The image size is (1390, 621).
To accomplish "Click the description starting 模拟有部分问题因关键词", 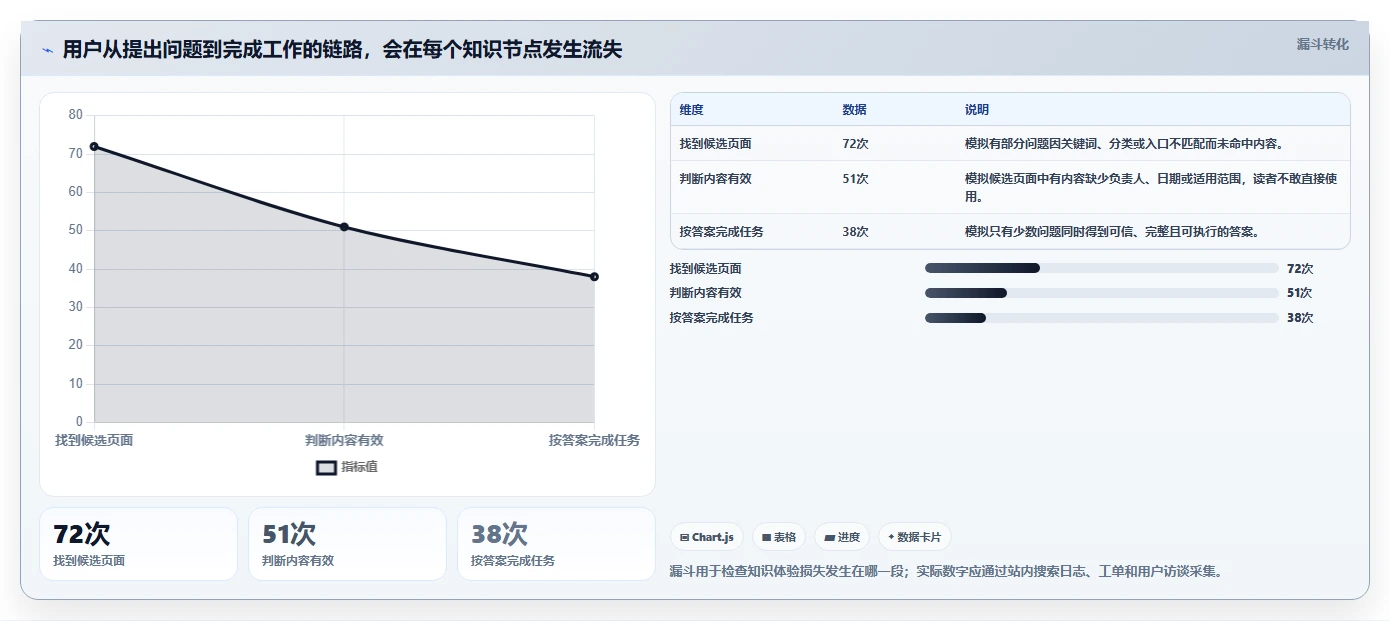I will click(1124, 144).
